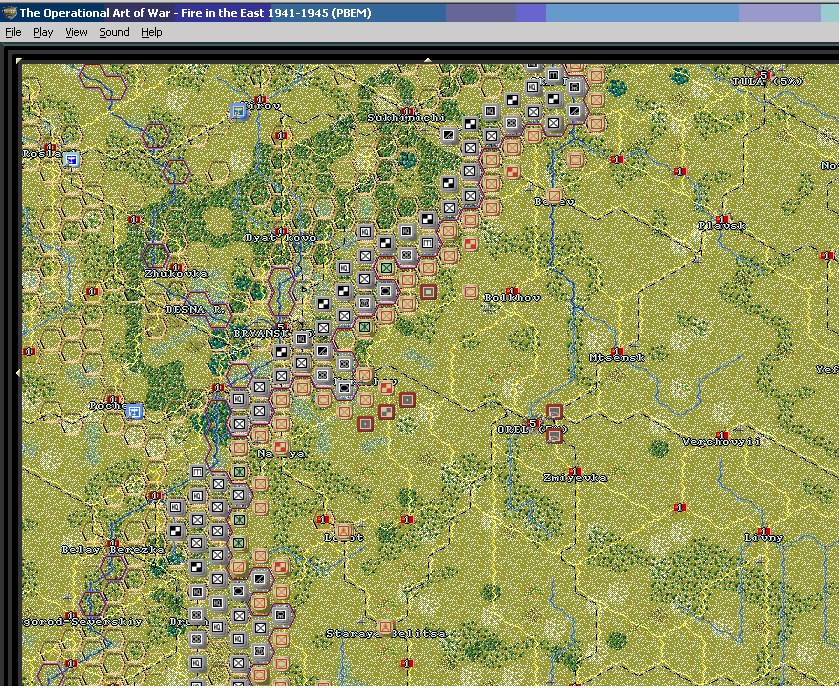Click the application icon in the title bar
The height and width of the screenshot is (688, 840).
pyautogui.click(x=9, y=12)
